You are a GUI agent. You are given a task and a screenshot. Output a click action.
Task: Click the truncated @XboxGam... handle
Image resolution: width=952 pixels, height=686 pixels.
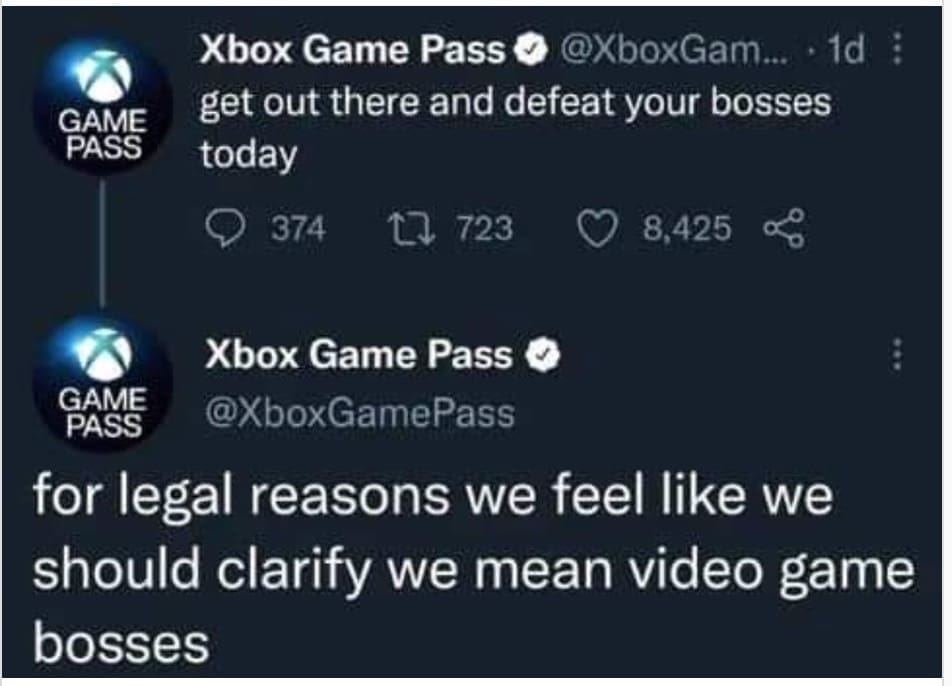(673, 51)
